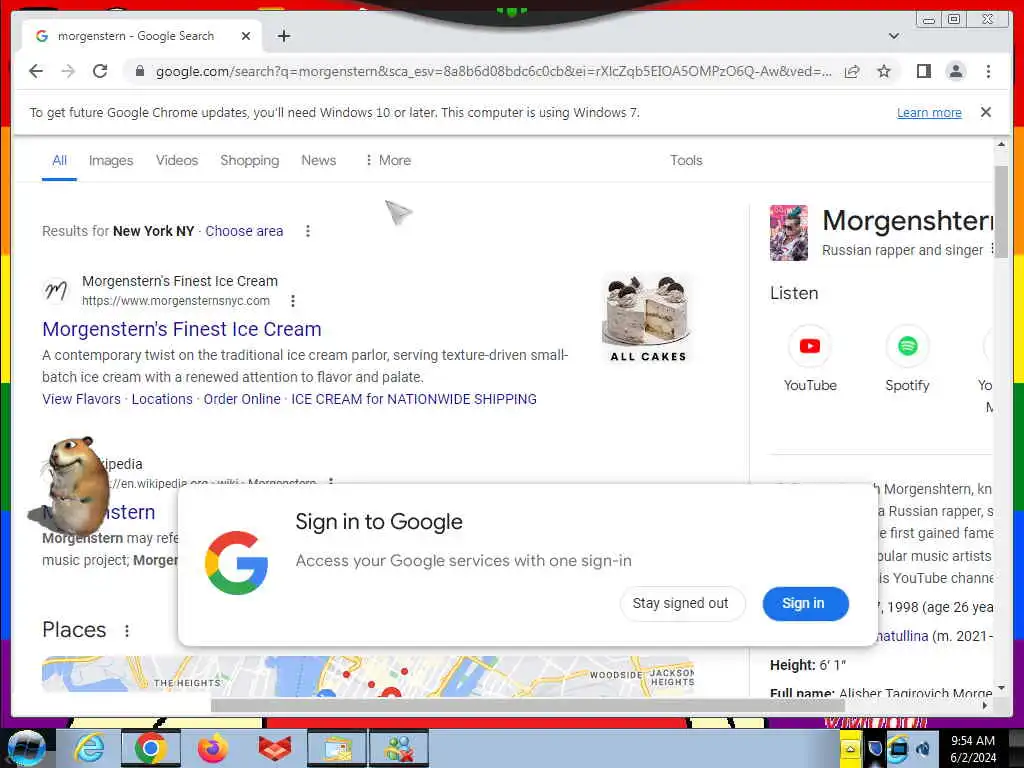Go back to the previous page
1024x768 pixels.
[x=36, y=71]
